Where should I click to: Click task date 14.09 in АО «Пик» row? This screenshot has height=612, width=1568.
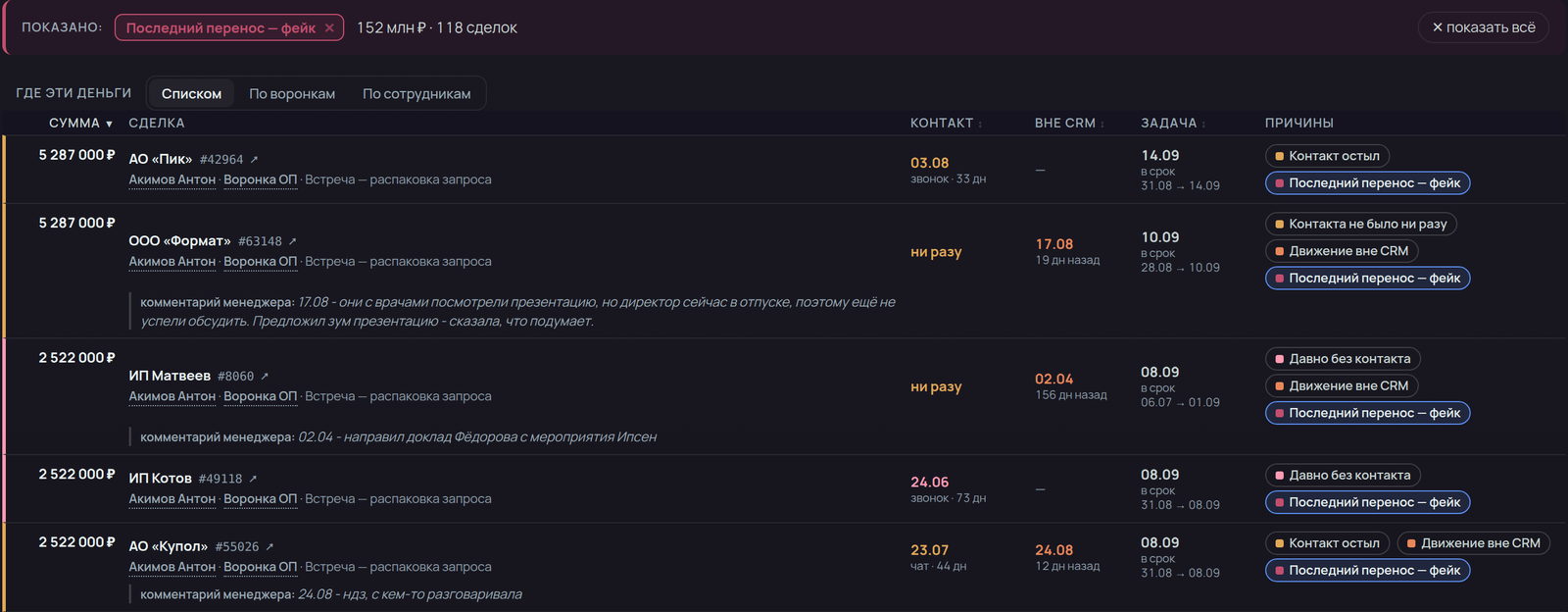click(1160, 155)
